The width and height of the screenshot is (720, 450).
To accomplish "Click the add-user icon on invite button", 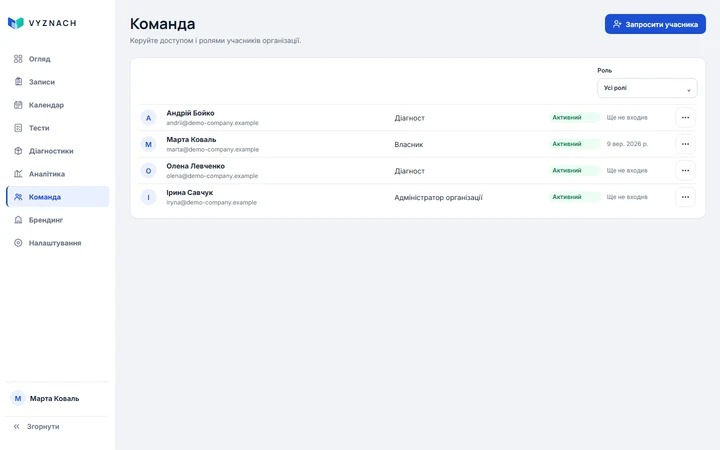I will pos(617,24).
